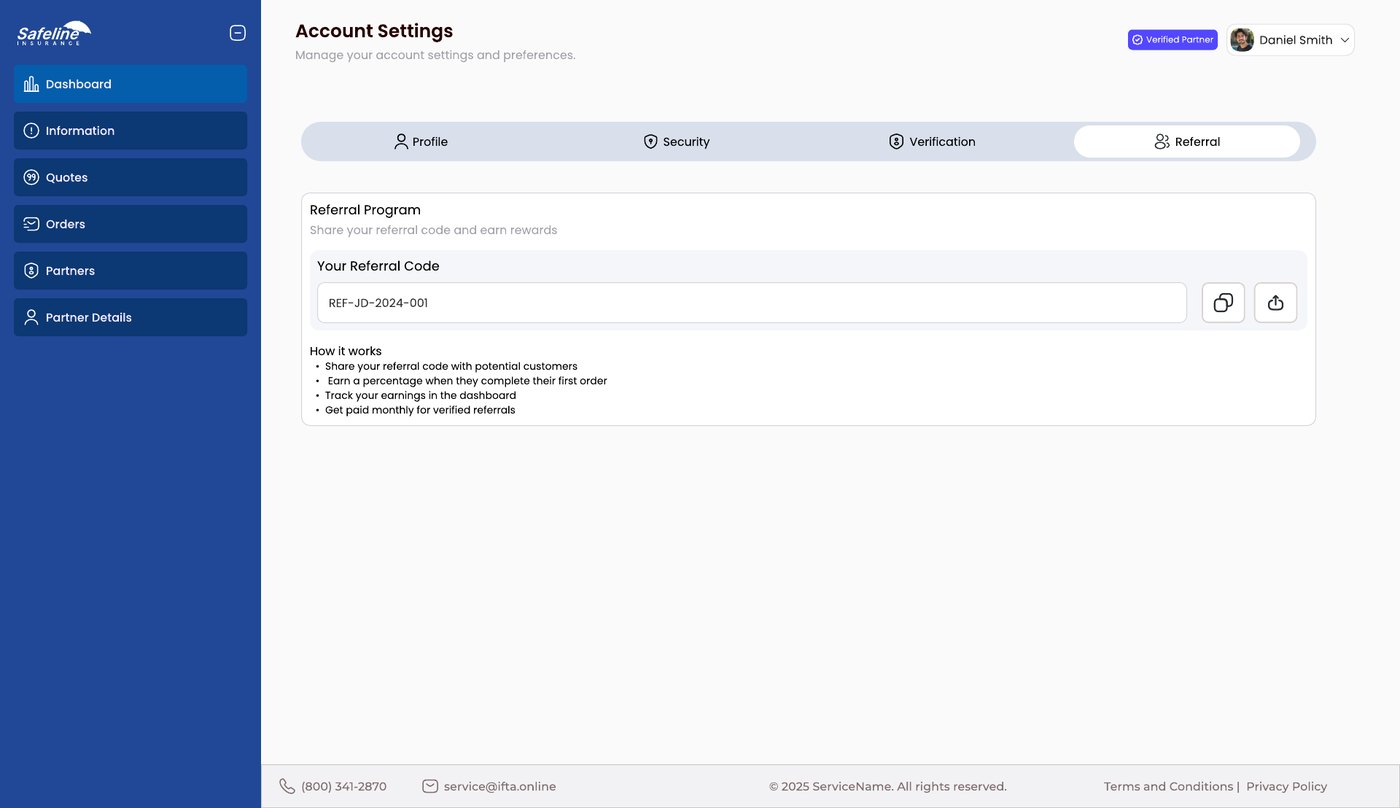1400x808 pixels.
Task: Open the Verification tab
Action: (x=932, y=142)
